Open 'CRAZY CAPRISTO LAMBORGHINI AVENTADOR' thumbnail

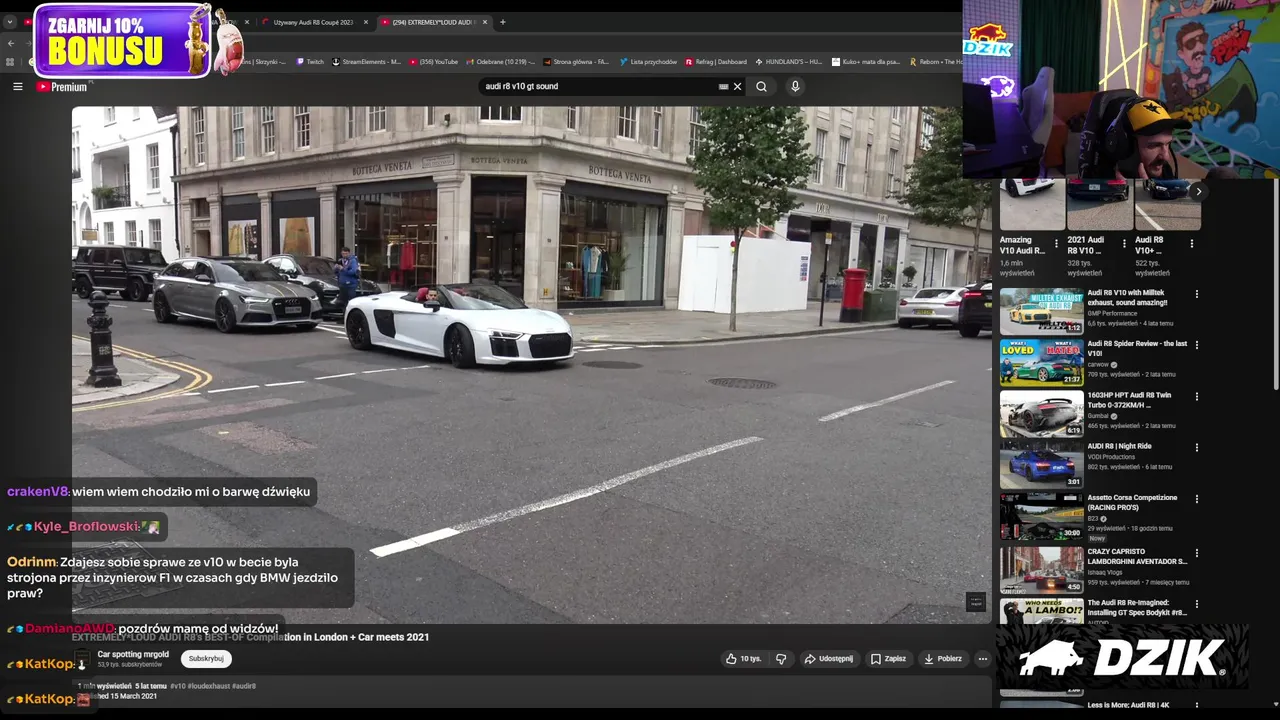[x=1041, y=569]
